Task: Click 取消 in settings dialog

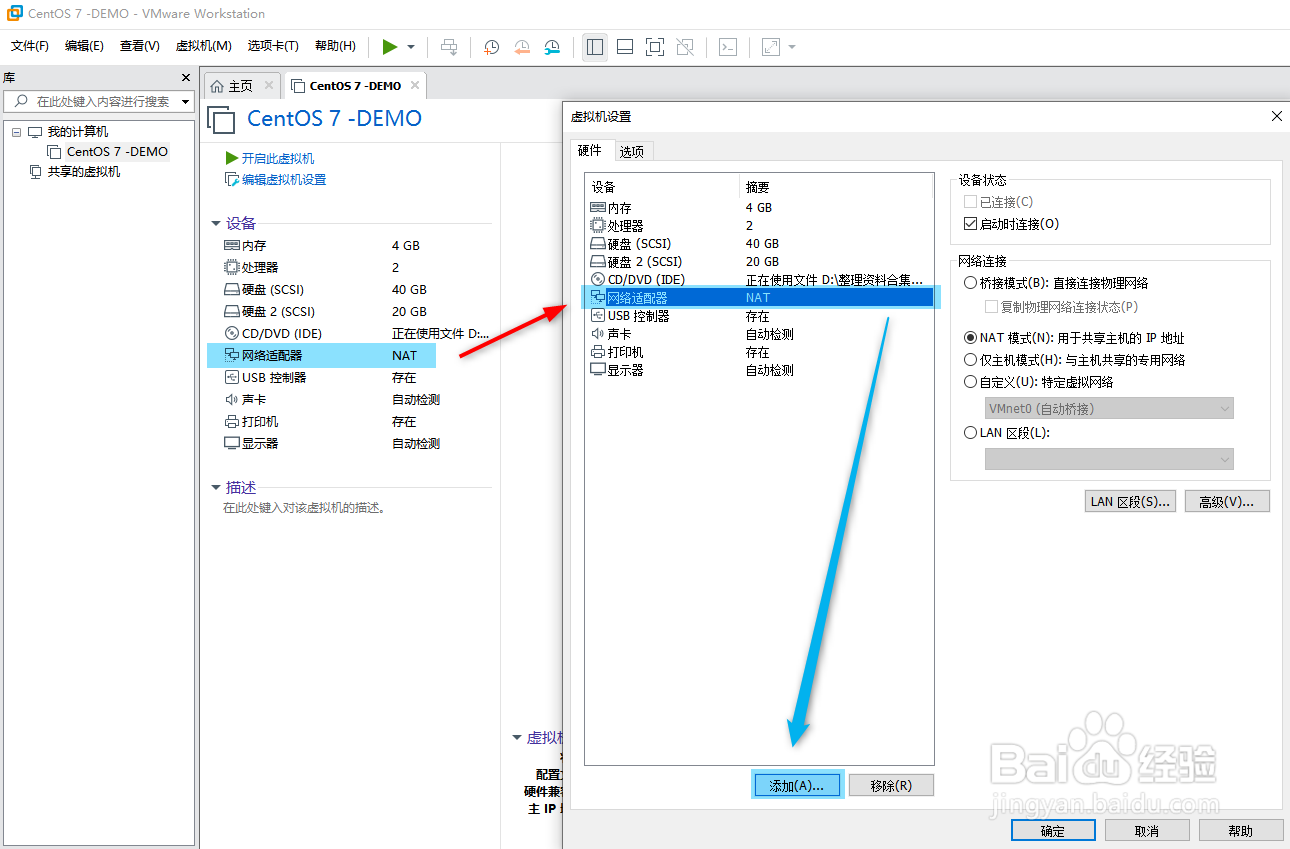Action: (1147, 831)
